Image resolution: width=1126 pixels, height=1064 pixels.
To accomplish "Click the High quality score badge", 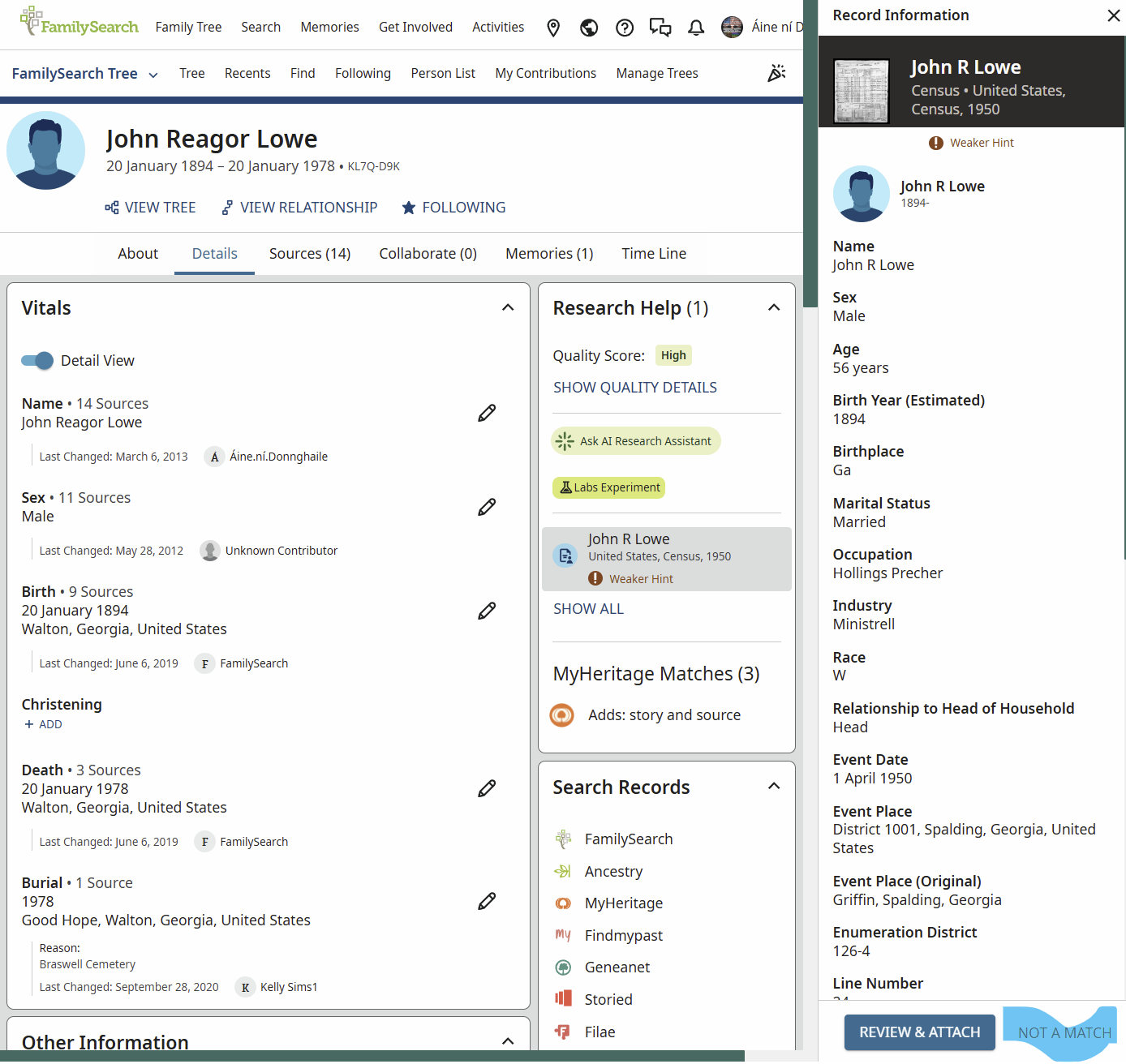I will coord(673,355).
